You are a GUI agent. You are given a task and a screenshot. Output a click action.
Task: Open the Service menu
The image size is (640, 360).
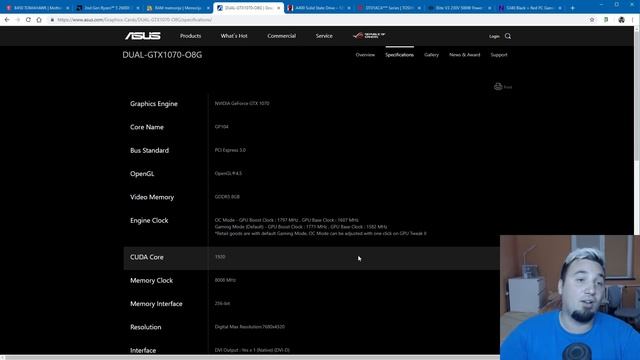pyautogui.click(x=324, y=36)
